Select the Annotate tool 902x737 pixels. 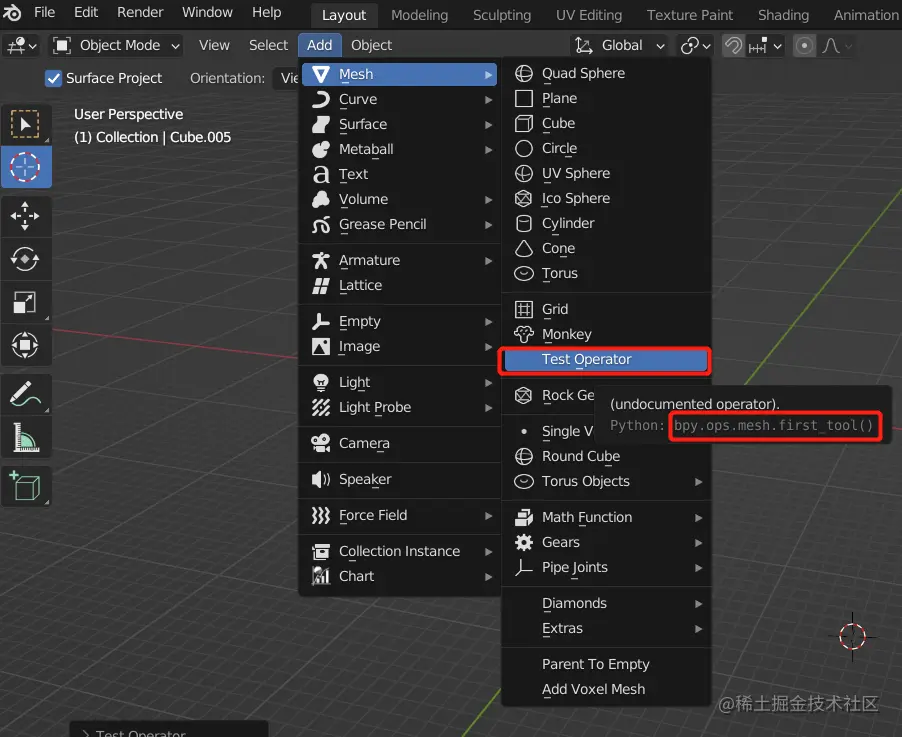[x=25, y=395]
